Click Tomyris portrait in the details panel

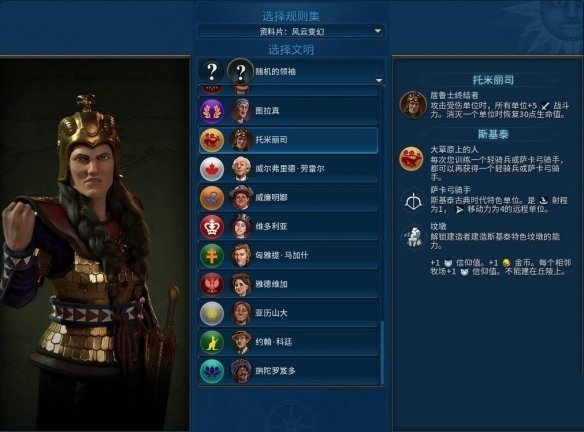(x=413, y=105)
